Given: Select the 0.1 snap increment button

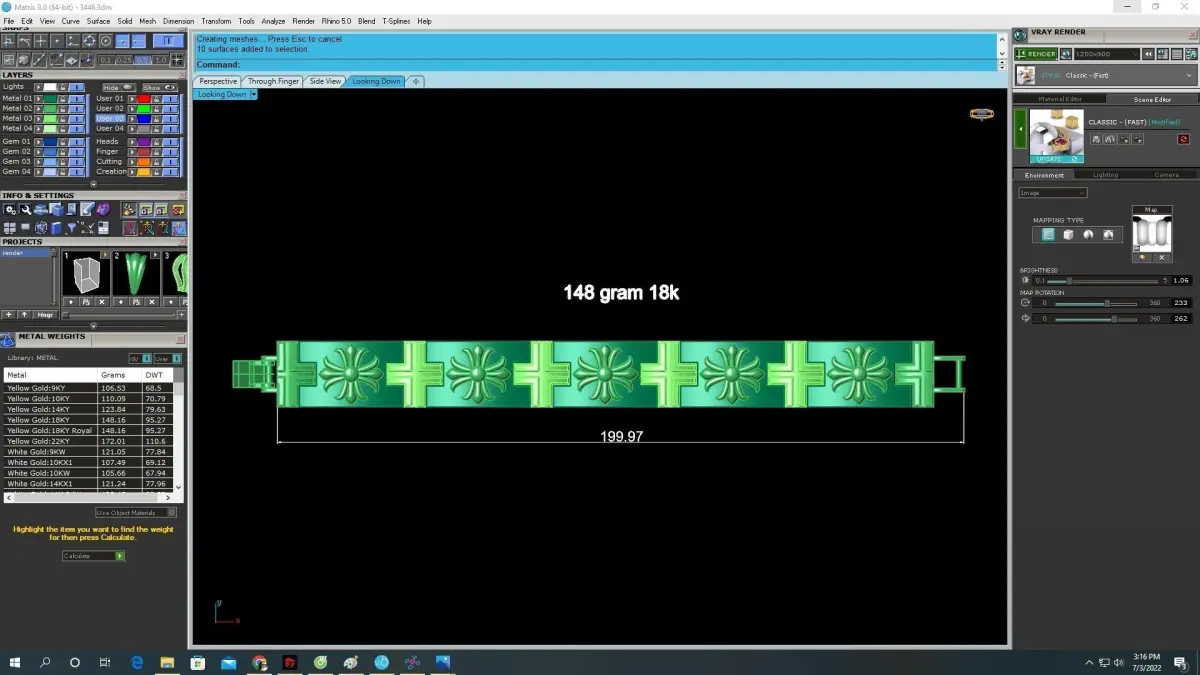Looking at the screenshot, I should coord(106,60).
